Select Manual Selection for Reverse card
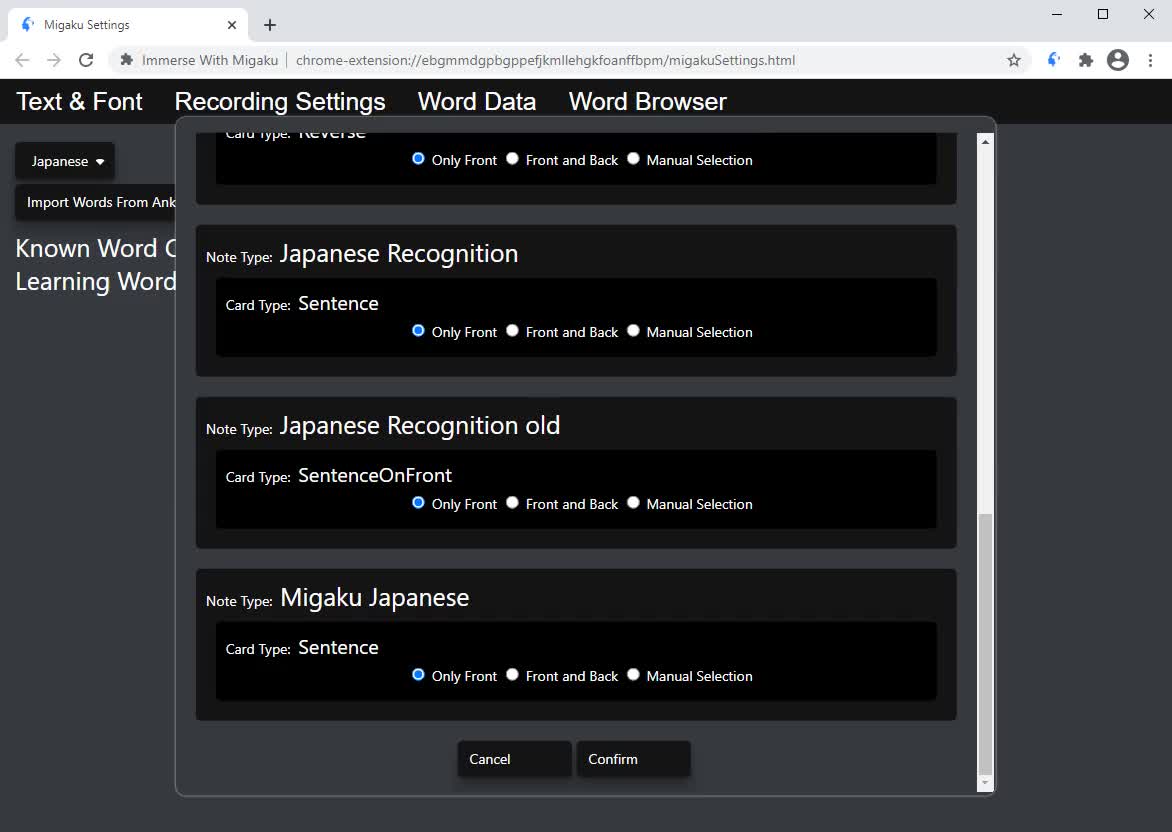 tap(633, 158)
